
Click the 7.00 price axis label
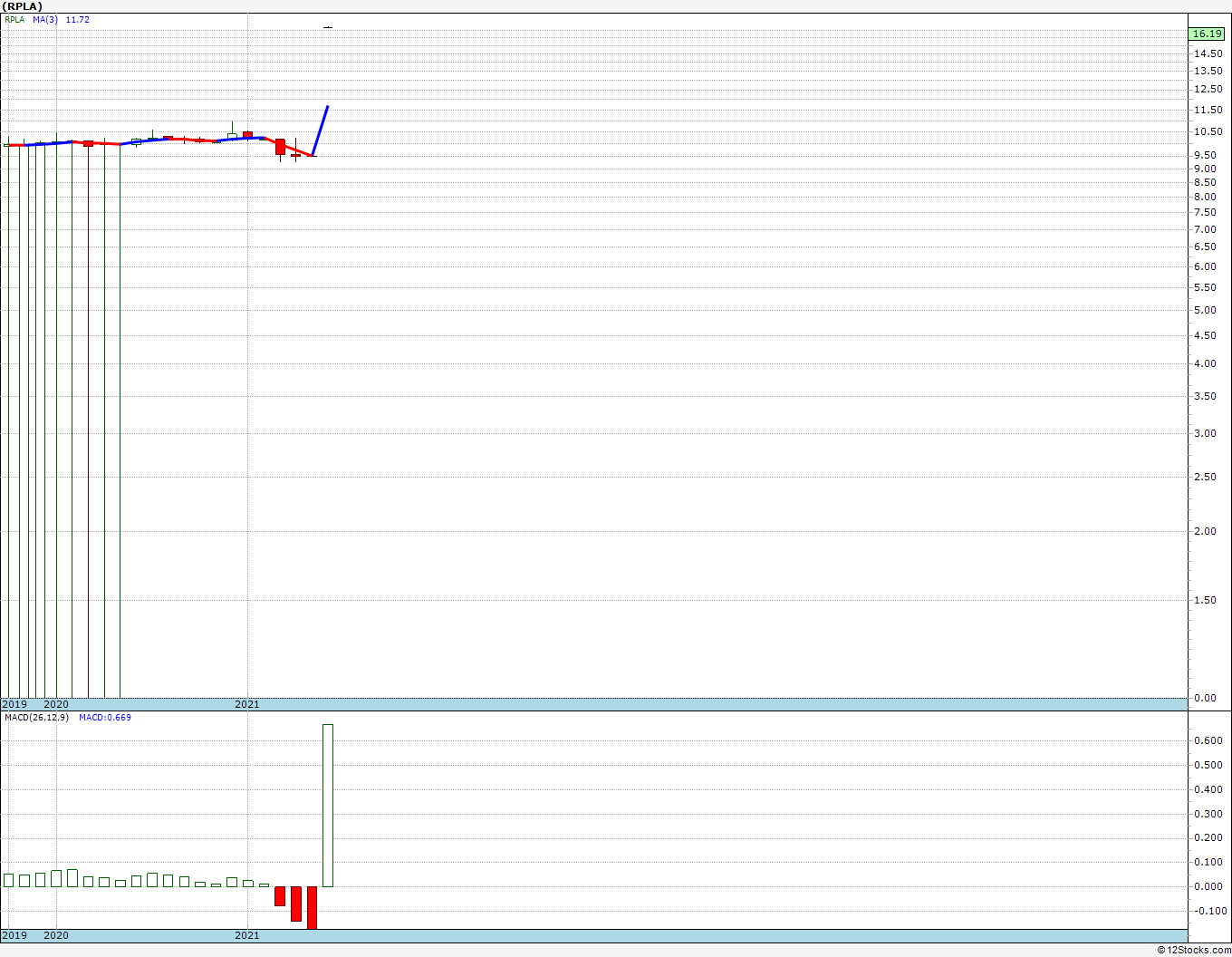tap(1205, 229)
